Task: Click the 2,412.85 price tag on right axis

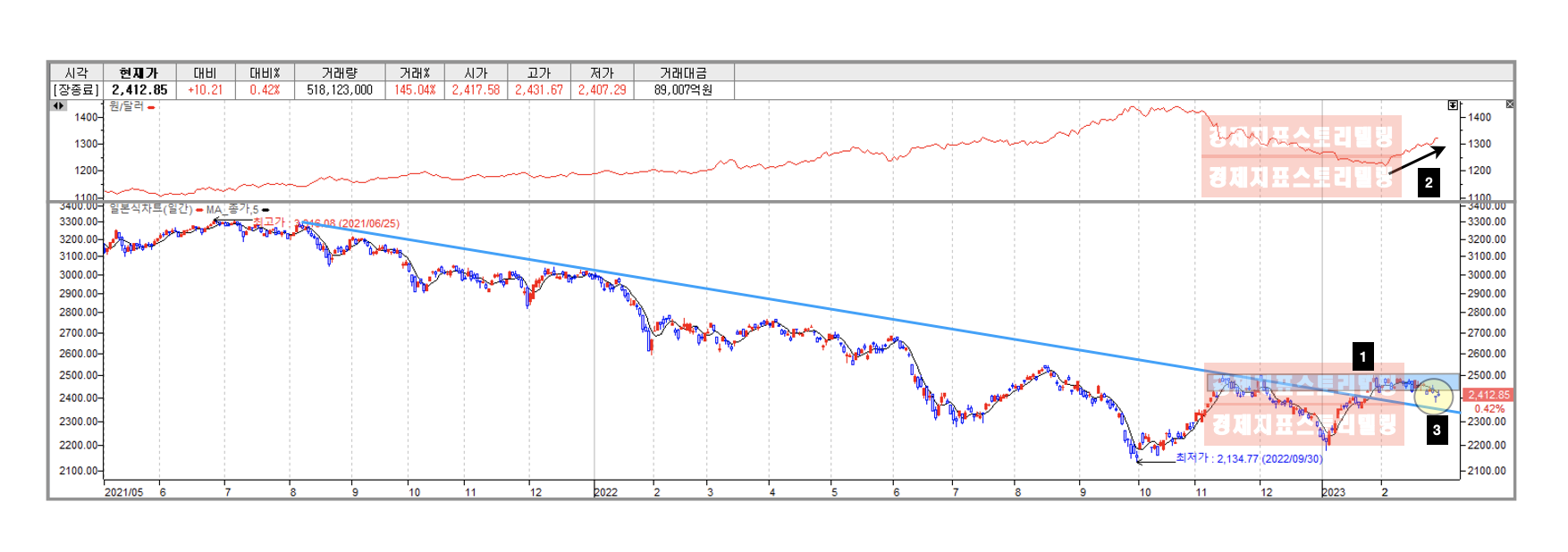Action: tap(1488, 395)
